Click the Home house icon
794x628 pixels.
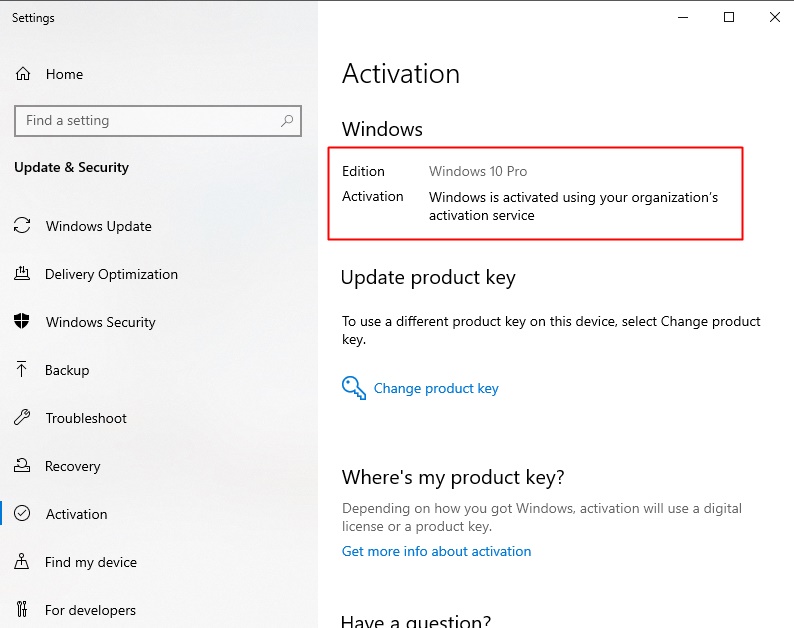point(23,74)
